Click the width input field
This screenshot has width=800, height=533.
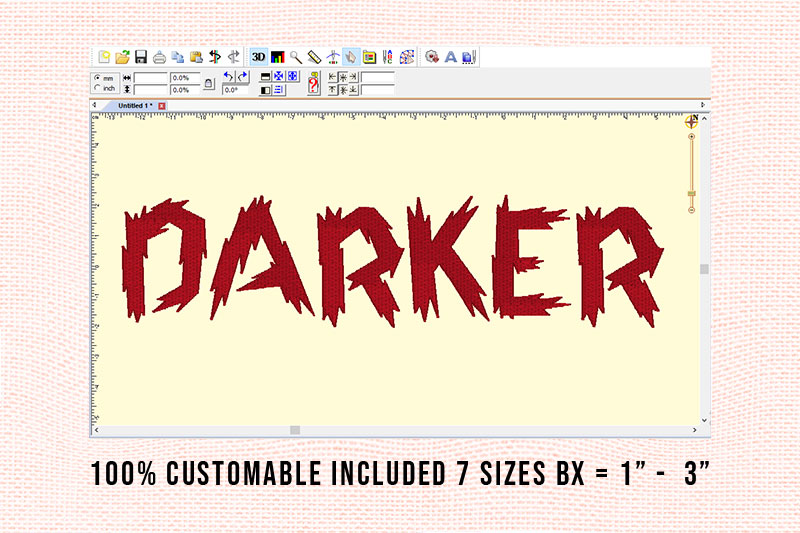tap(151, 78)
